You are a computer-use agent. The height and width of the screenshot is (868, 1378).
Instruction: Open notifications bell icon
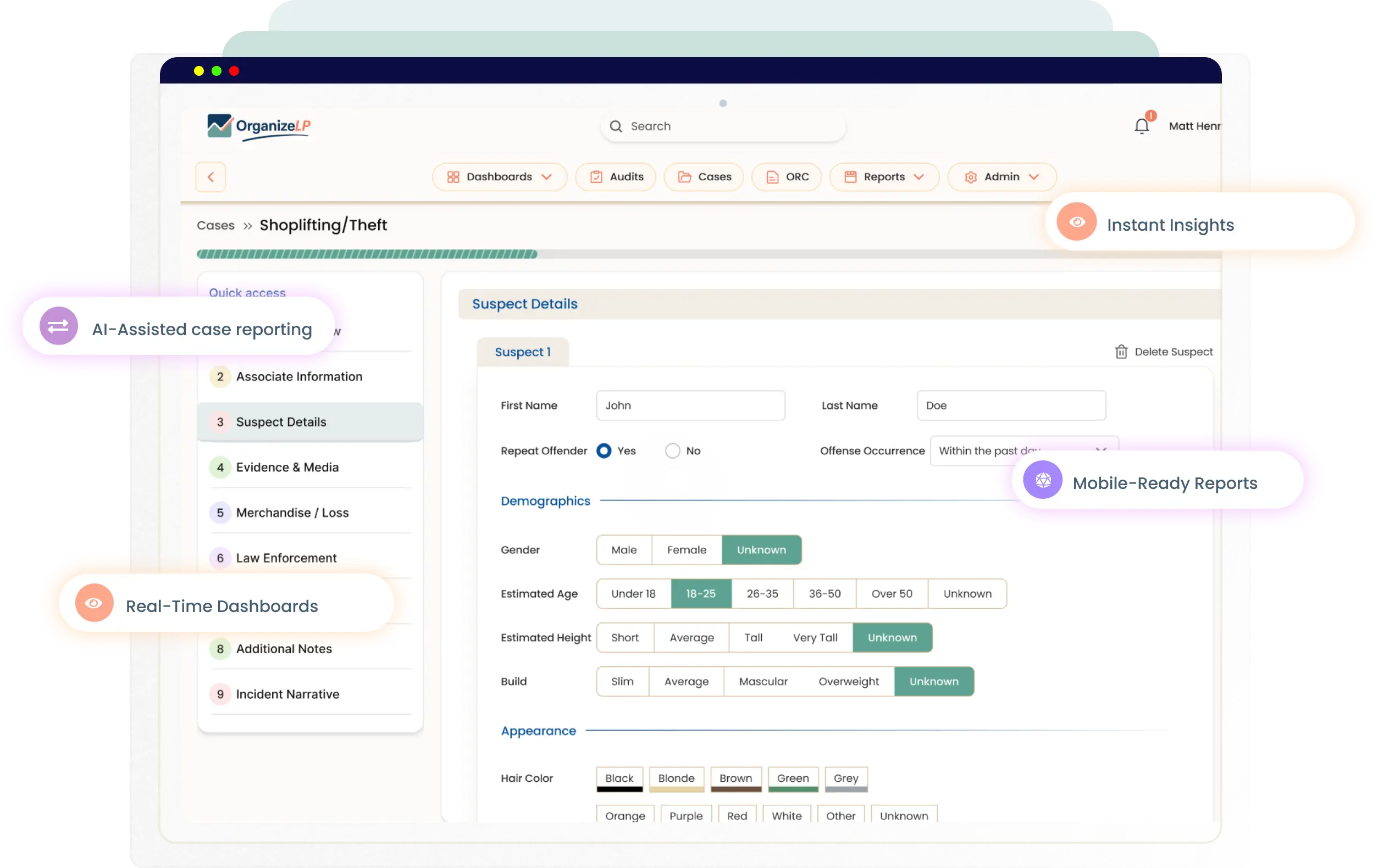(x=1142, y=125)
